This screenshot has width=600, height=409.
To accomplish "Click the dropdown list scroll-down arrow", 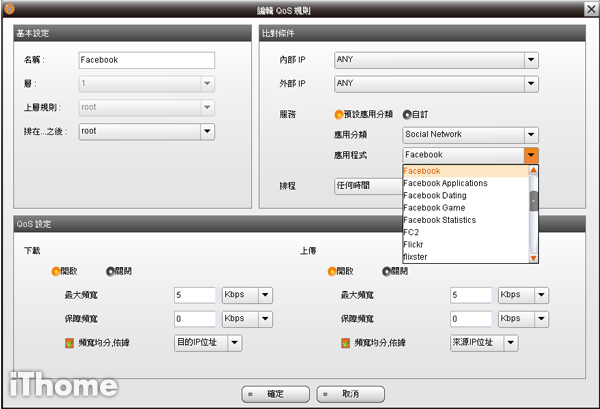I will pyautogui.click(x=533, y=258).
